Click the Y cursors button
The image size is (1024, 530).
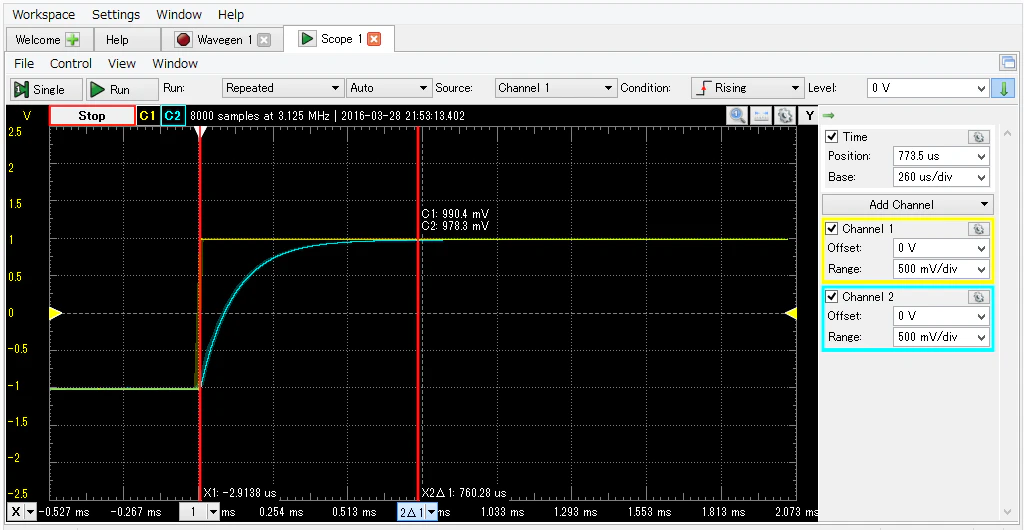tap(810, 116)
